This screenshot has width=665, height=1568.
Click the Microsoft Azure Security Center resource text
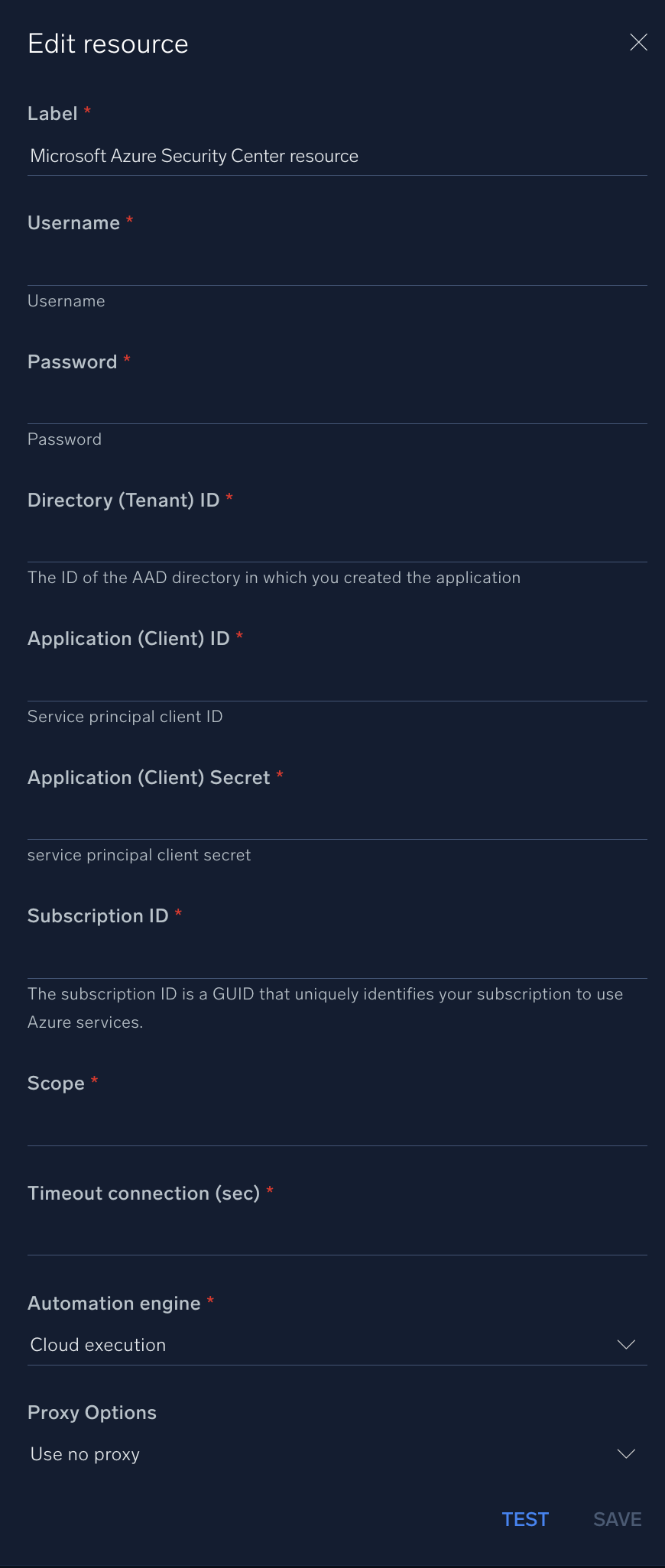(193, 156)
